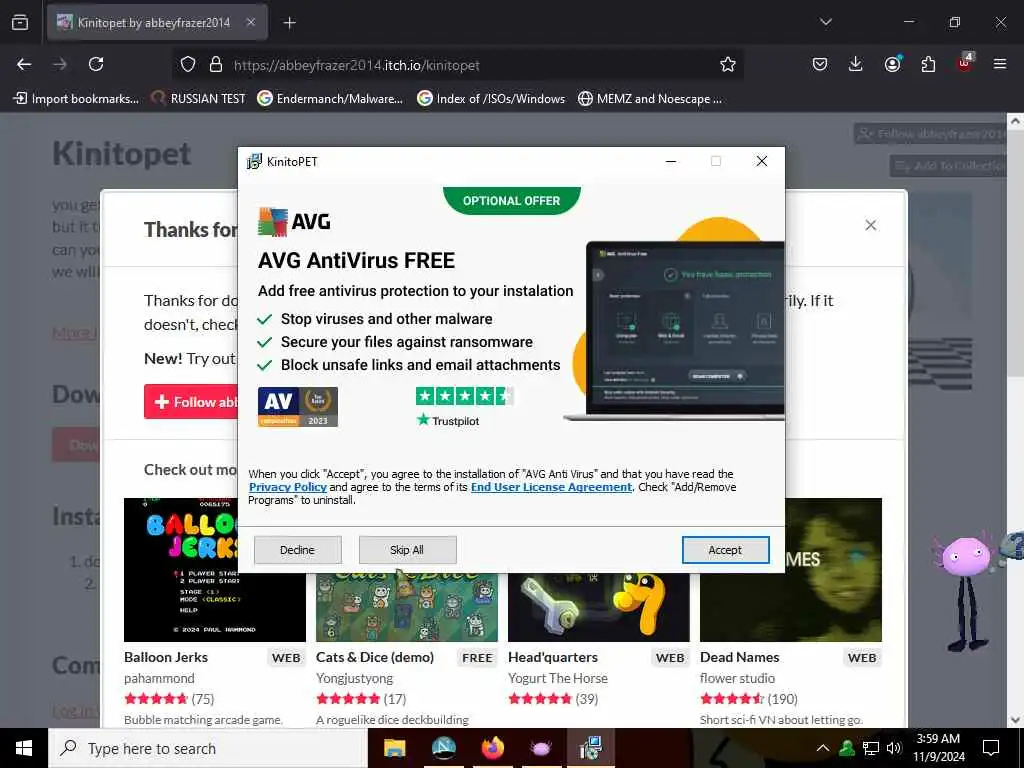Close the Kinitopet browser tab
This screenshot has height=768, width=1024.
point(251,23)
